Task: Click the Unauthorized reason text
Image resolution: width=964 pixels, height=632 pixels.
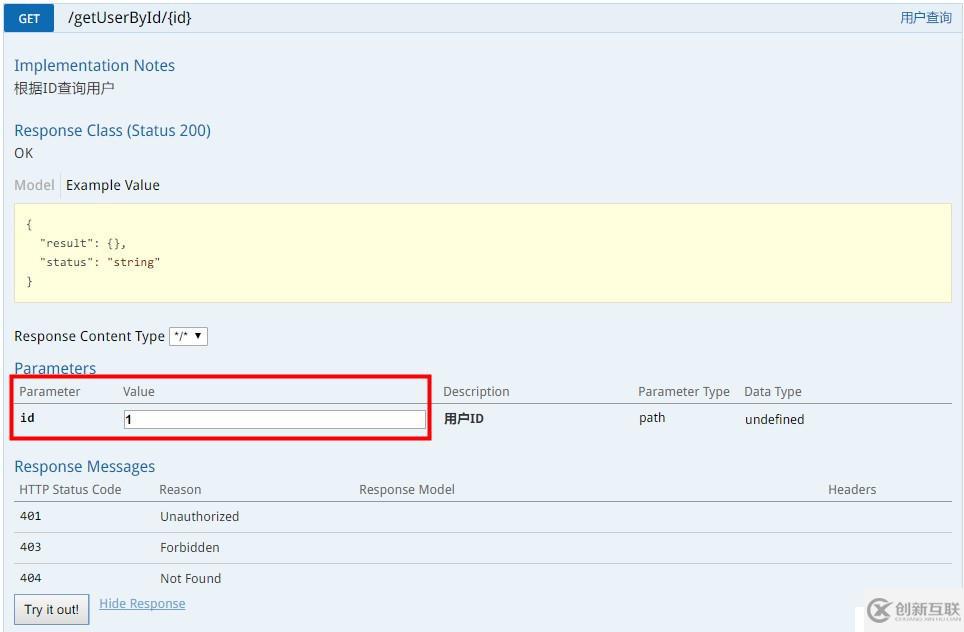Action: pyautogui.click(x=199, y=516)
